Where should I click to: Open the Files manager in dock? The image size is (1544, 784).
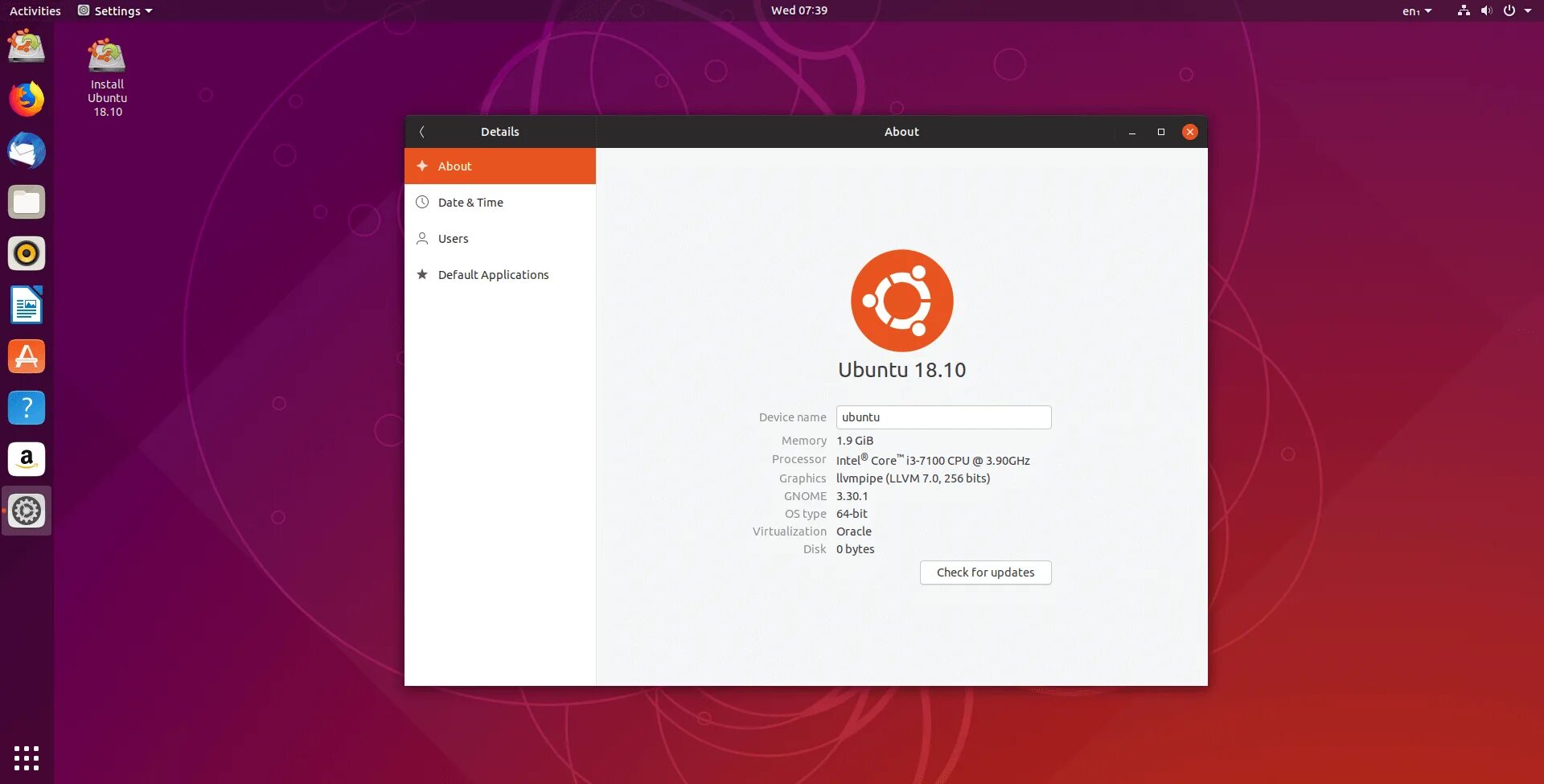tap(27, 202)
